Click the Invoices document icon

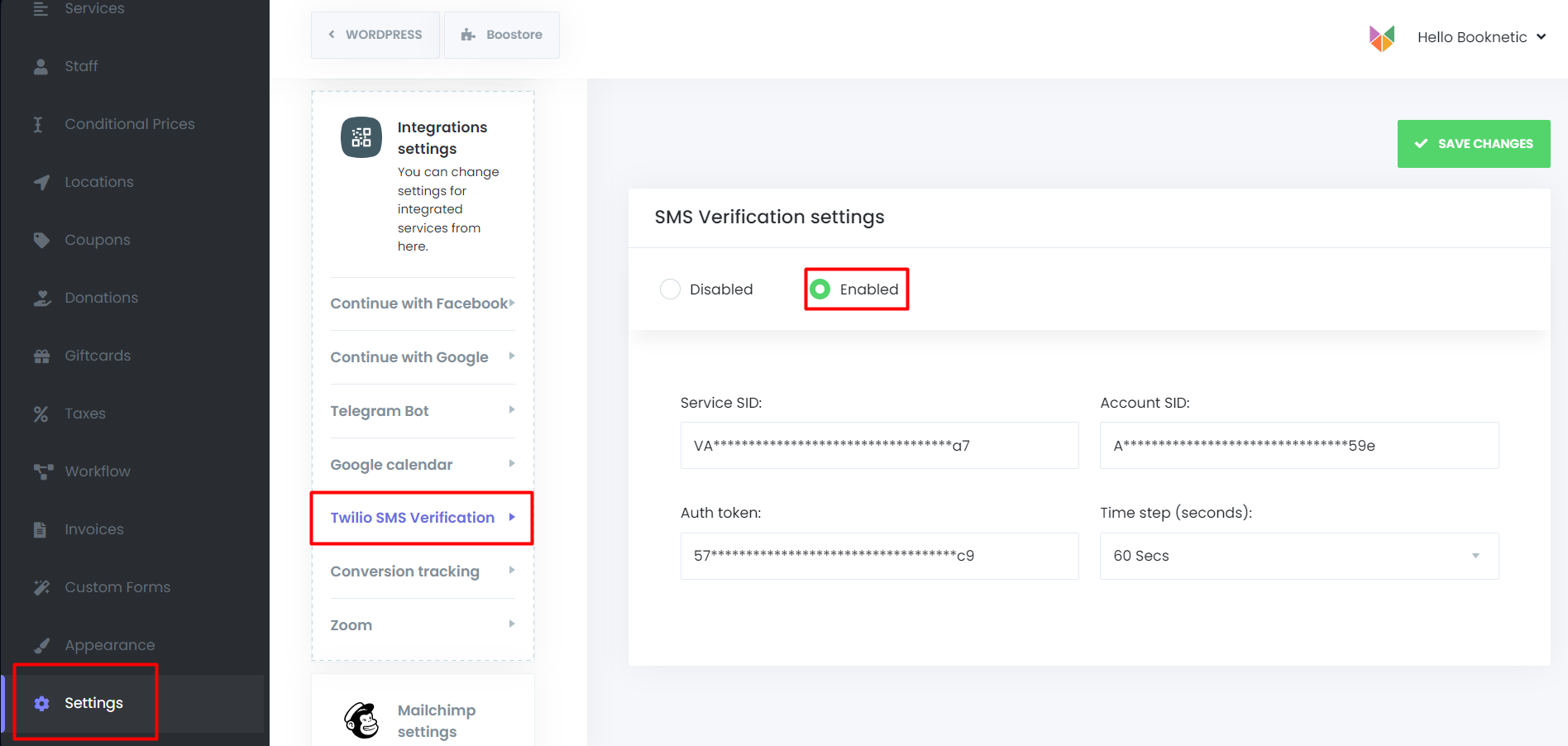tap(41, 528)
